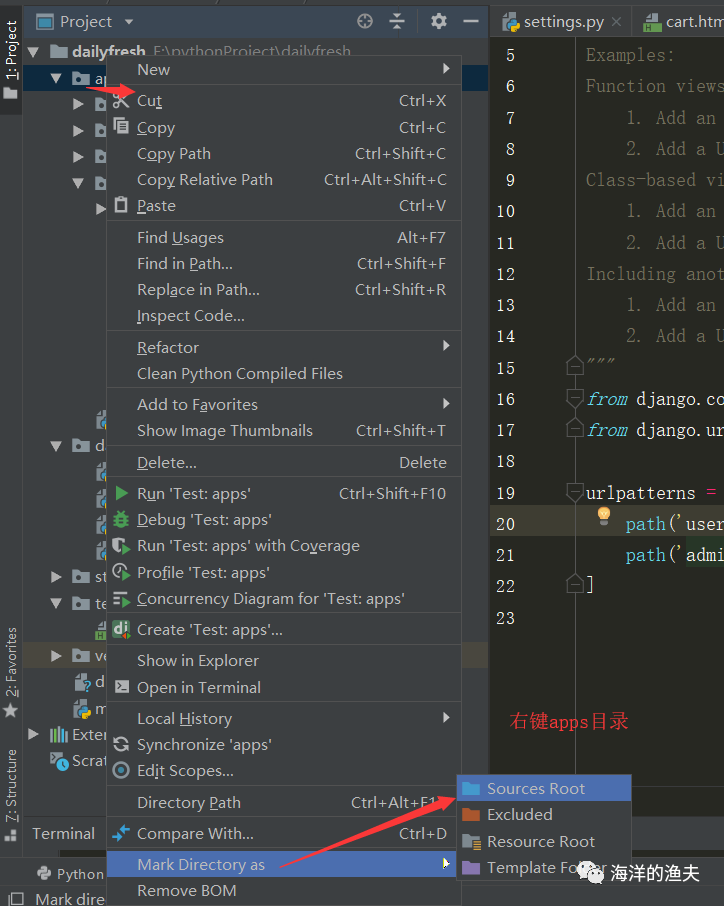Click the Edit Scopes circle icon

click(121, 770)
